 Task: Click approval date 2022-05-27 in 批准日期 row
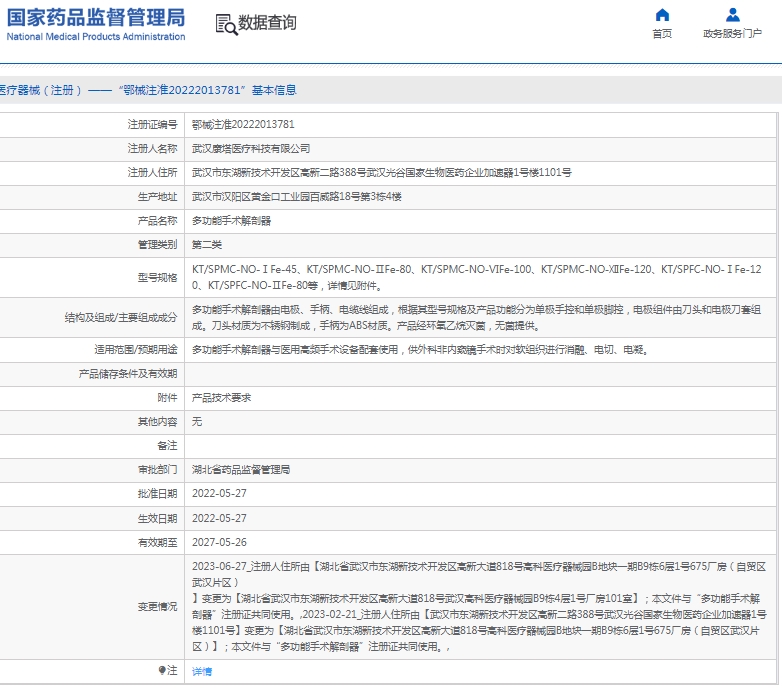219,494
